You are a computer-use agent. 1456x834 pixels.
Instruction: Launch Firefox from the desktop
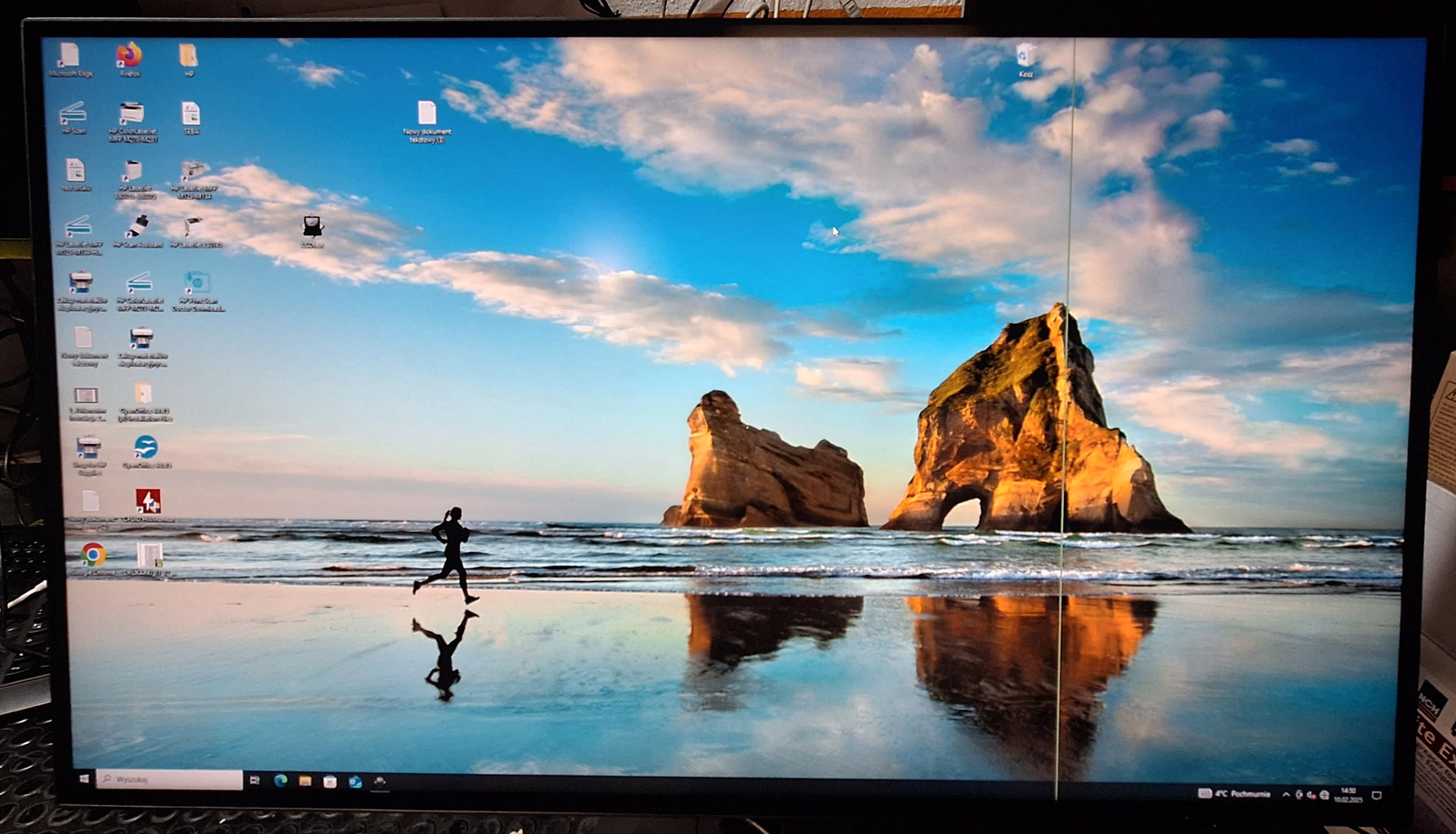point(129,57)
